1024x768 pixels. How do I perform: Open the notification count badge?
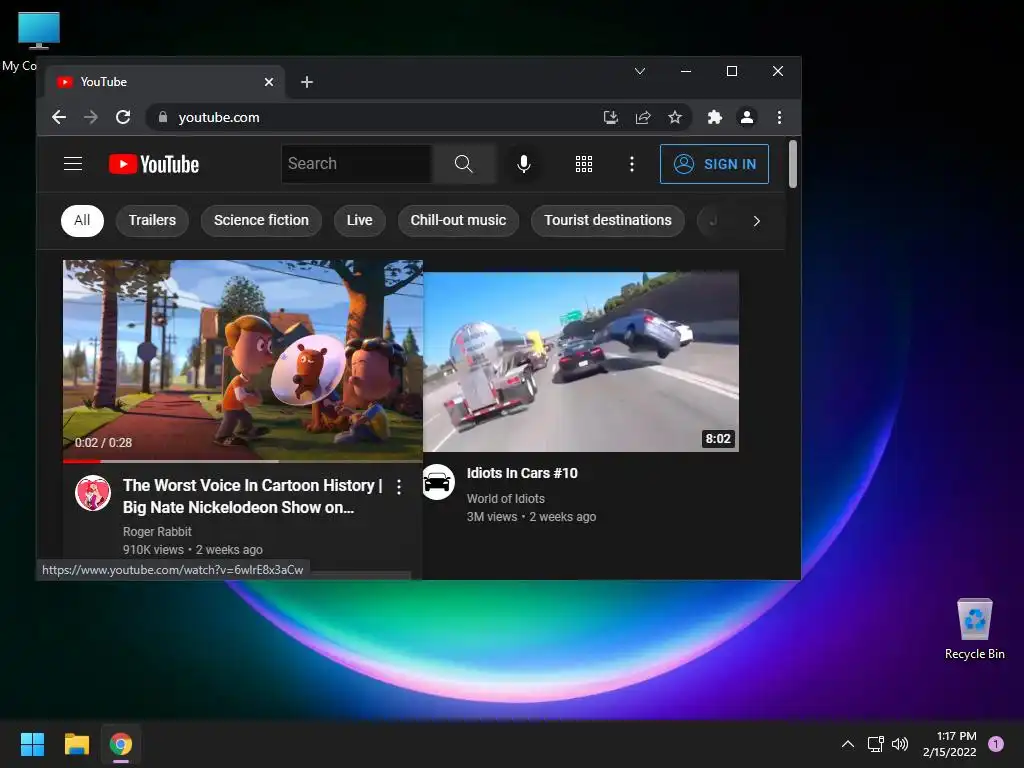(x=996, y=744)
